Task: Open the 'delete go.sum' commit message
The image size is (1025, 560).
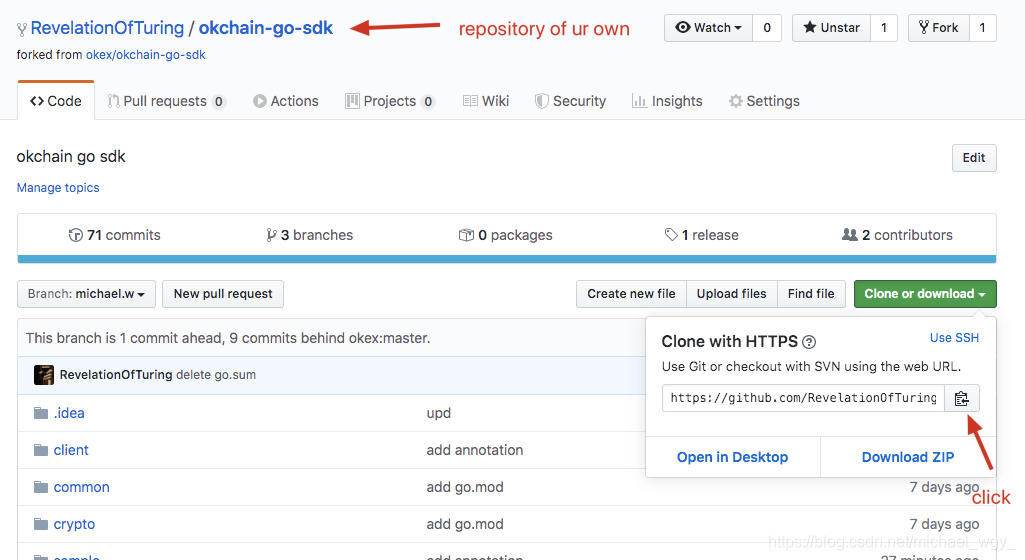Action: pos(216,375)
